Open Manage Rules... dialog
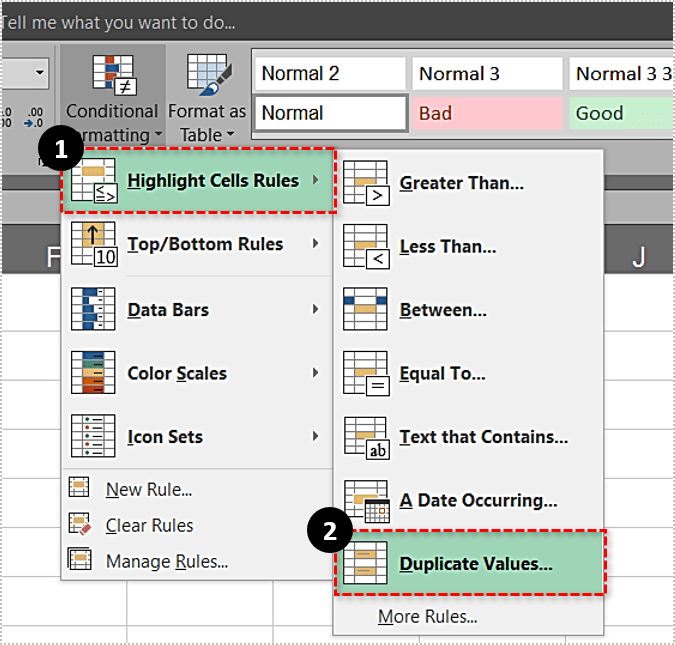 pos(166,562)
